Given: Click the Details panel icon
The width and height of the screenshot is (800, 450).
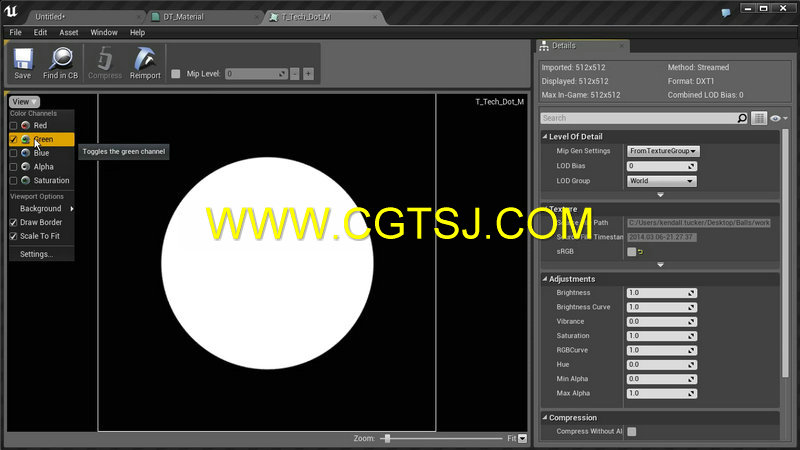Looking at the screenshot, I should tap(544, 46).
